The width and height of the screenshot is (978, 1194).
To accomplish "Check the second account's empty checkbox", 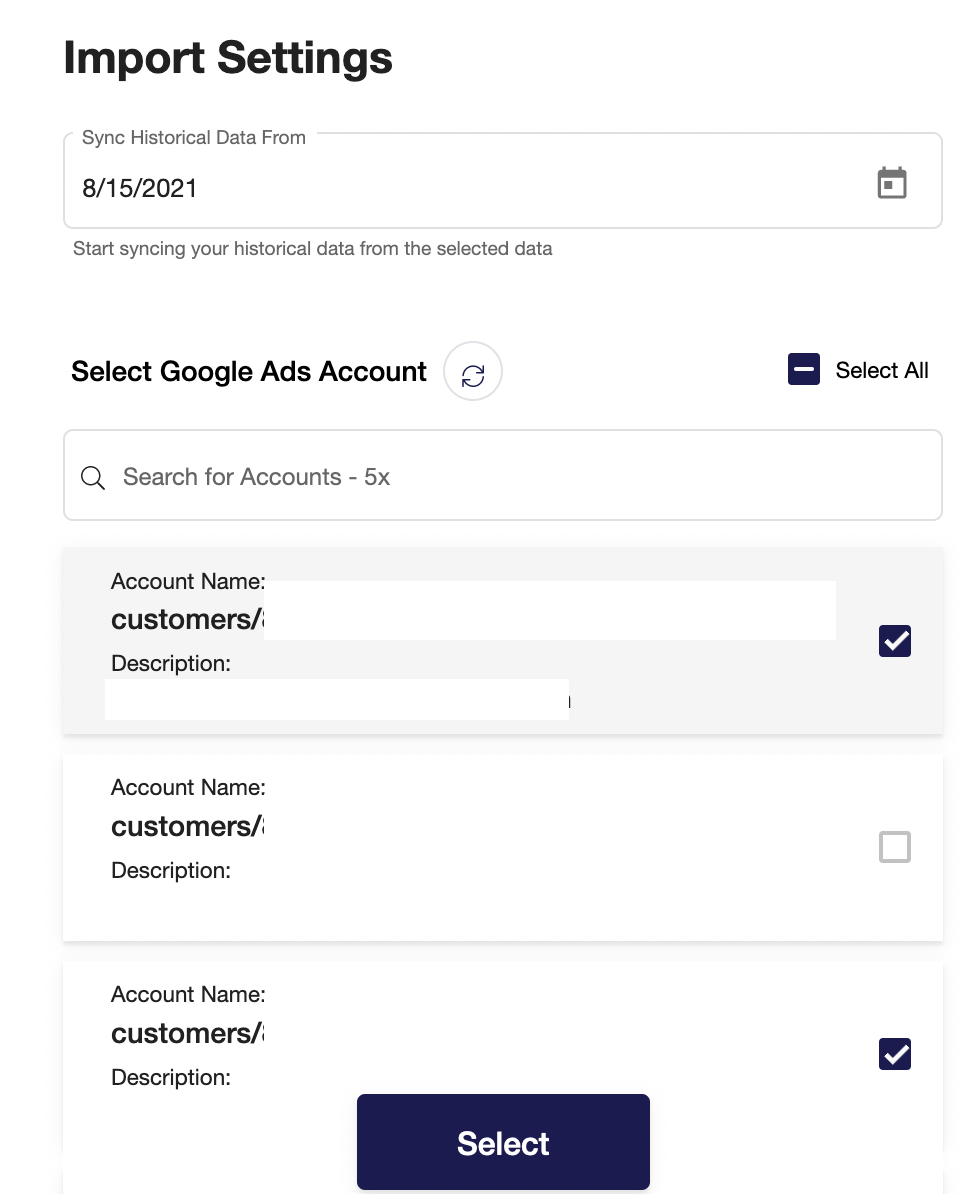I will tap(894, 848).
